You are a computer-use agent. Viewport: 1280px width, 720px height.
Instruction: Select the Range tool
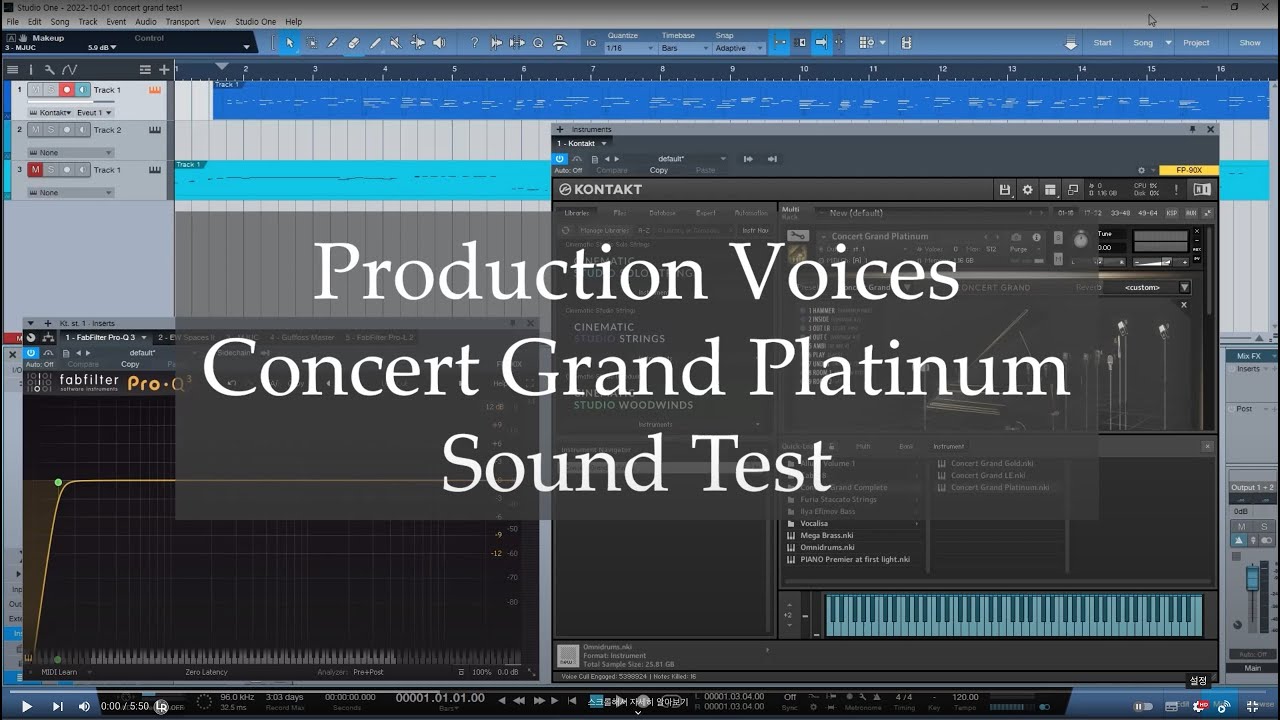pyautogui.click(x=311, y=43)
